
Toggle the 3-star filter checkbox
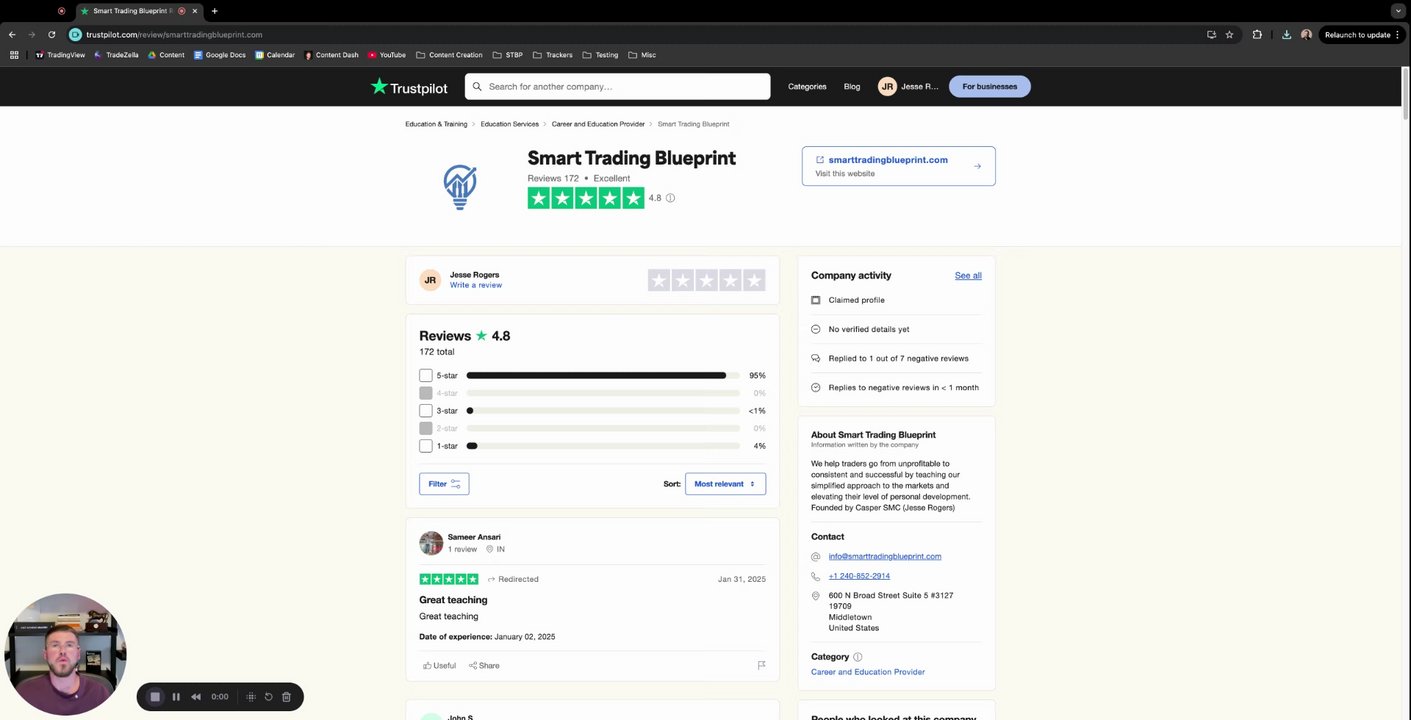(x=426, y=410)
